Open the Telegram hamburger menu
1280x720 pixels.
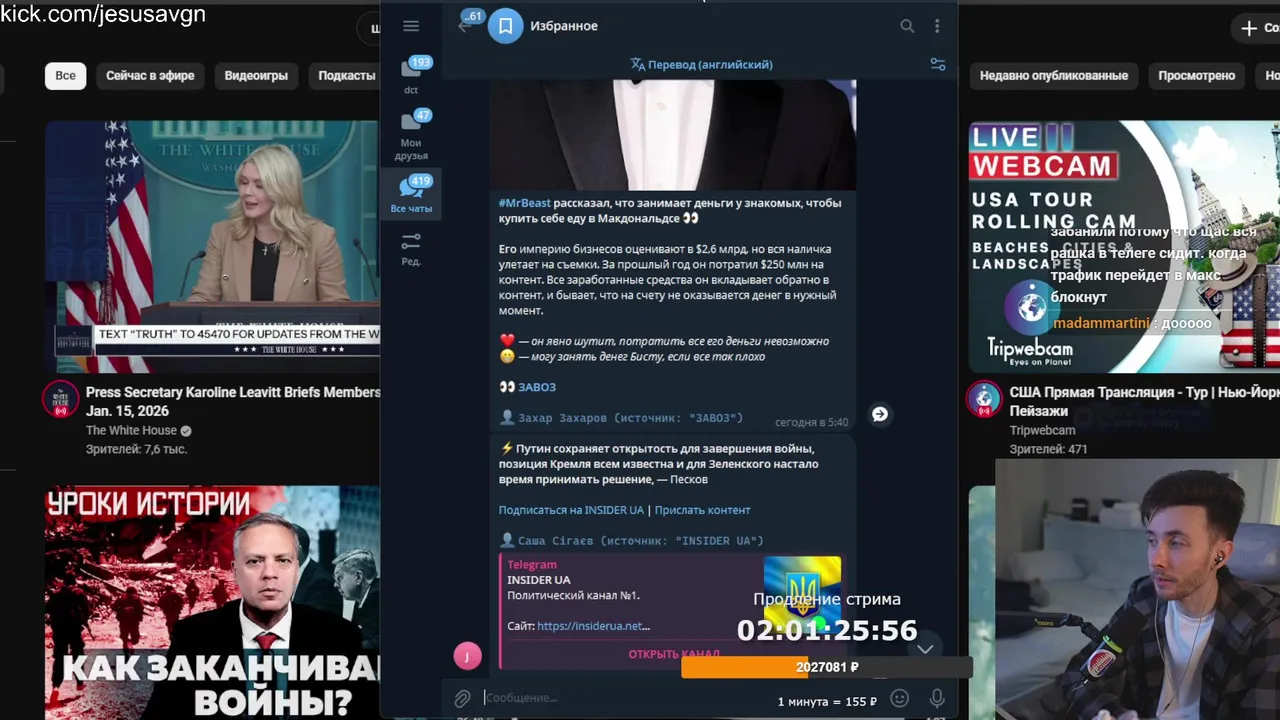tap(411, 26)
